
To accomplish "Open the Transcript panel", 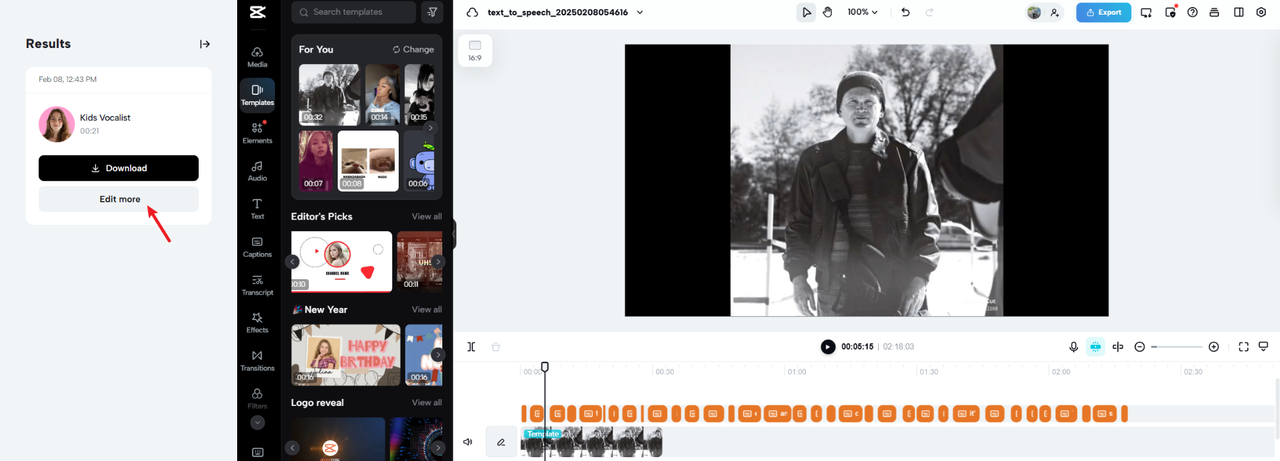I will click(x=257, y=285).
